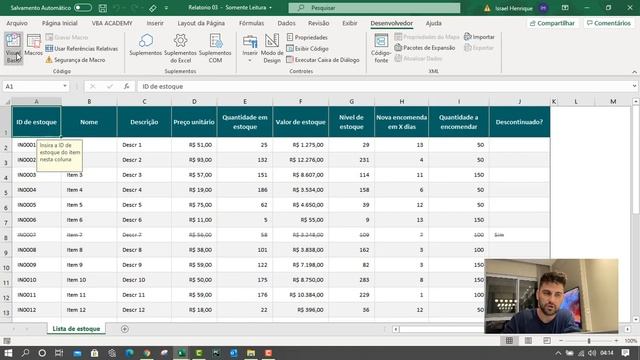
Task: Adjust the zoom slider
Action: [x=589, y=340]
